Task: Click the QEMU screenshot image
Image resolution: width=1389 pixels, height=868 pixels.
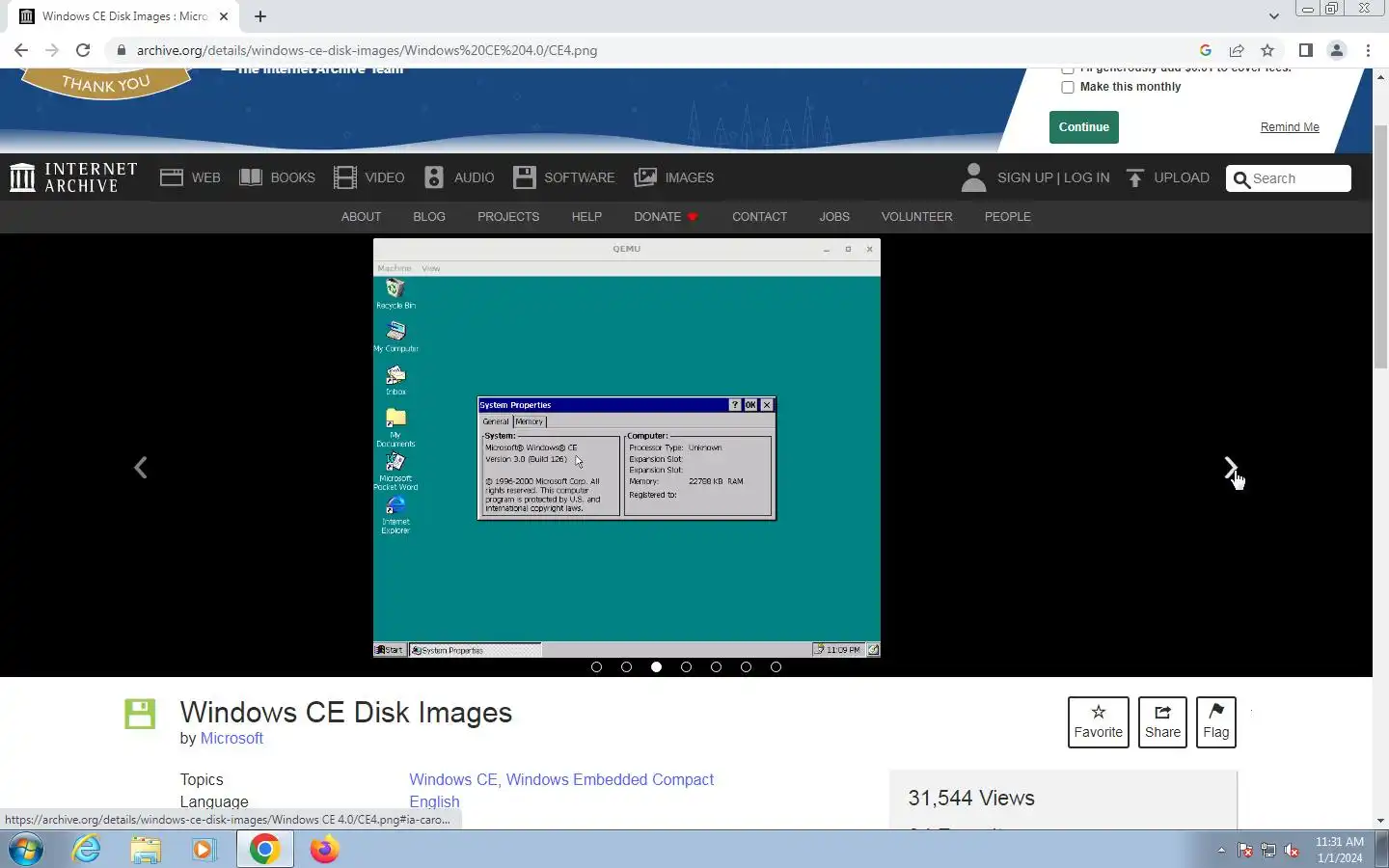Action: tap(627, 448)
